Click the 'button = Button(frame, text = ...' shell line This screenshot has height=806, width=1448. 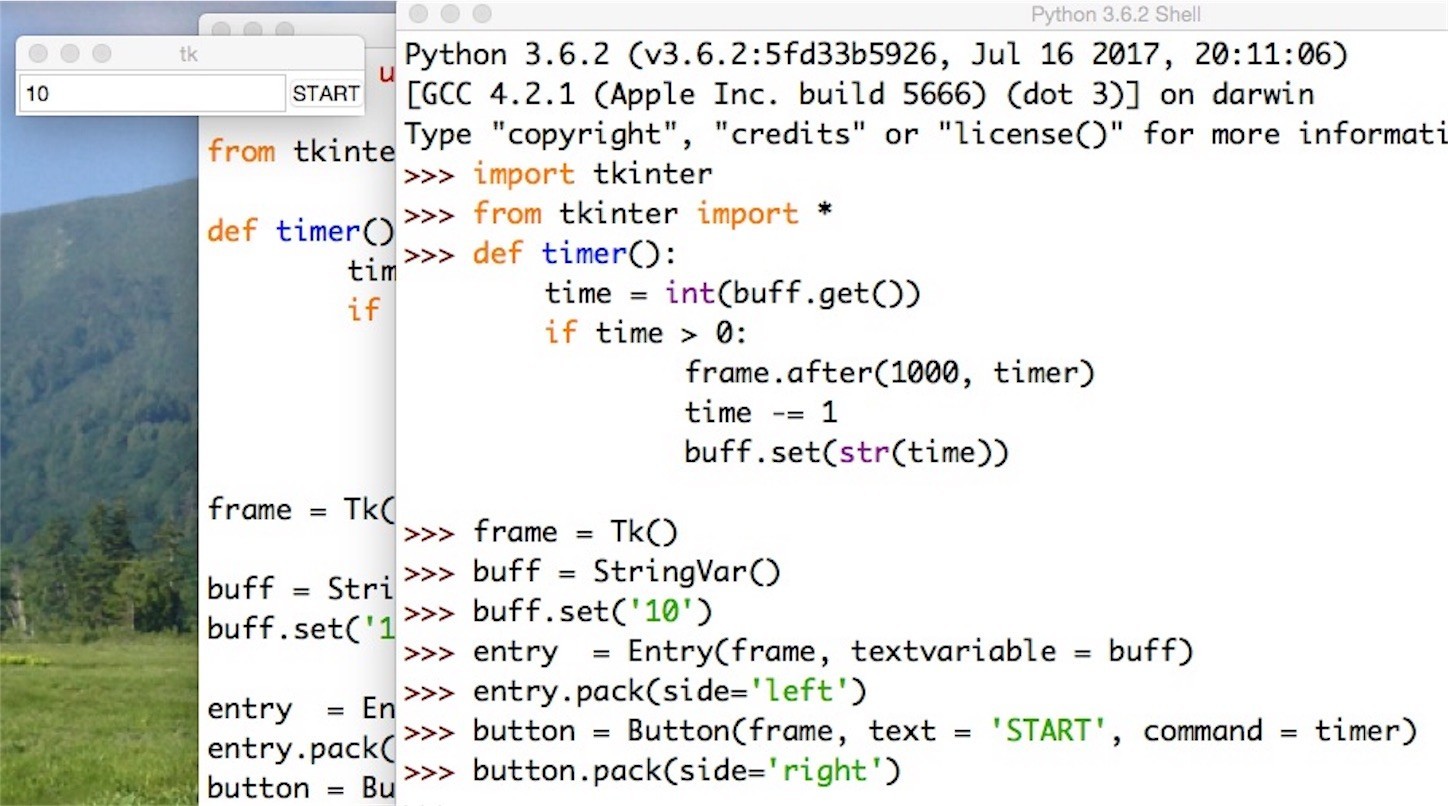click(945, 731)
